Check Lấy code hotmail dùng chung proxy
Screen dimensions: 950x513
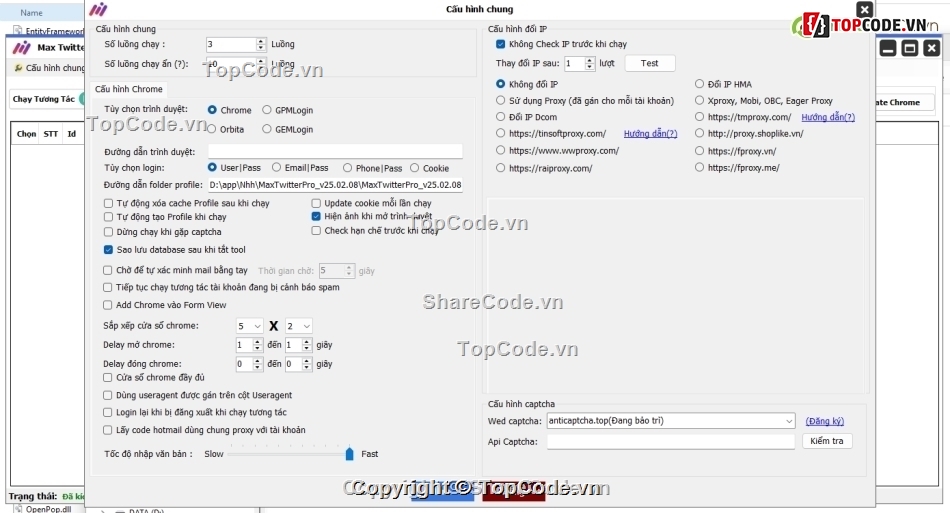108,429
